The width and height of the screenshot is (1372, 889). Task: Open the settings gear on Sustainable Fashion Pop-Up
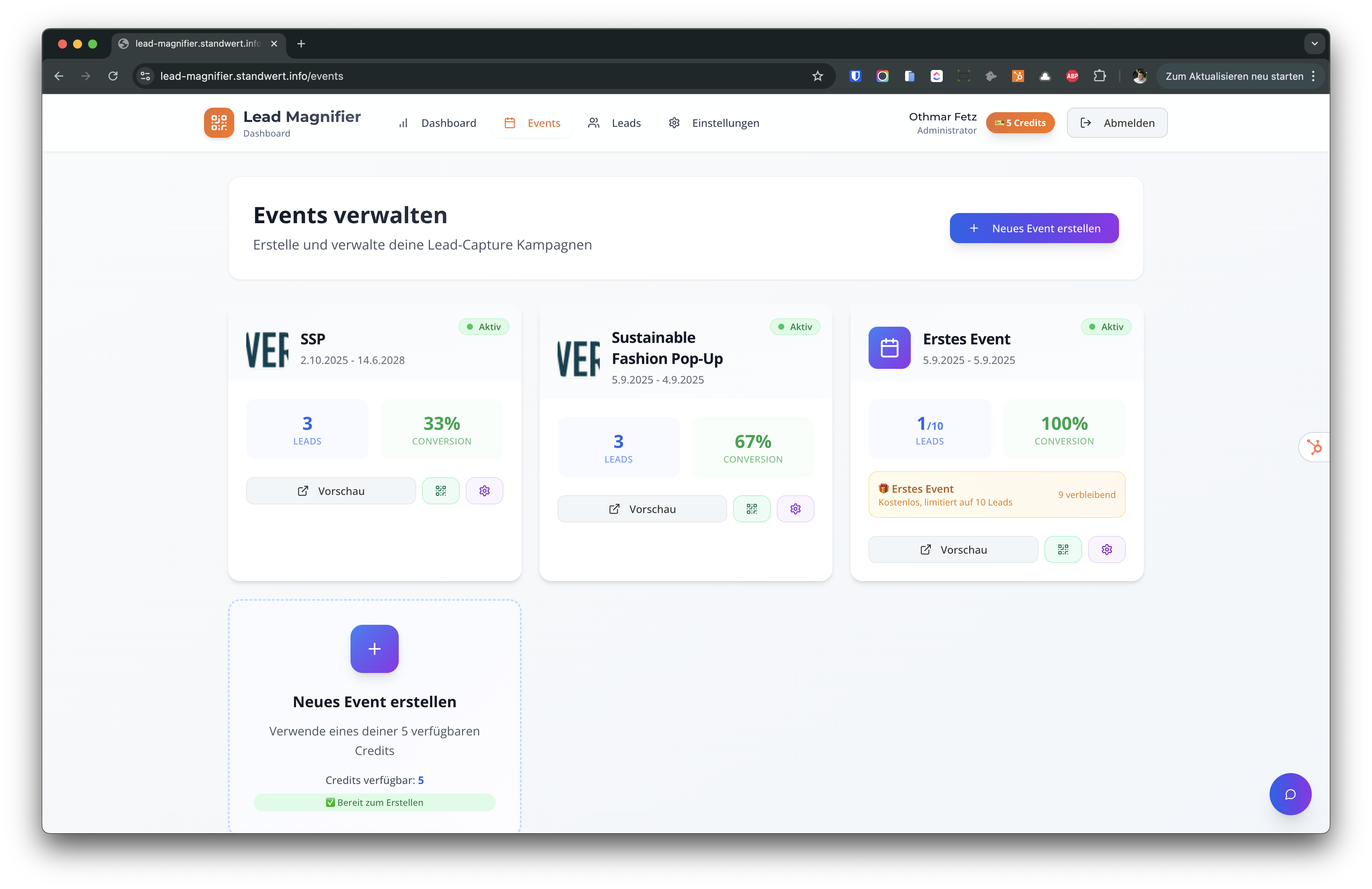click(795, 509)
